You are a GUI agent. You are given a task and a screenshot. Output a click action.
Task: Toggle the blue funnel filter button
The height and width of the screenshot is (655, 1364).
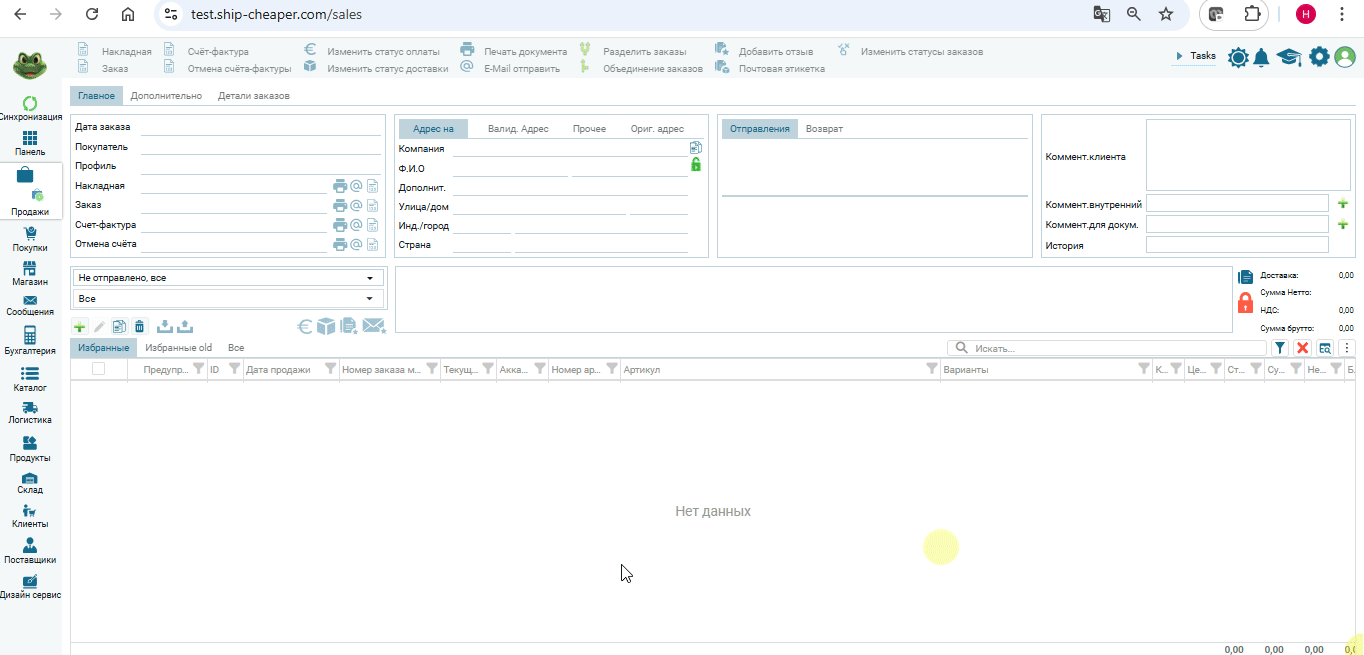point(1280,348)
